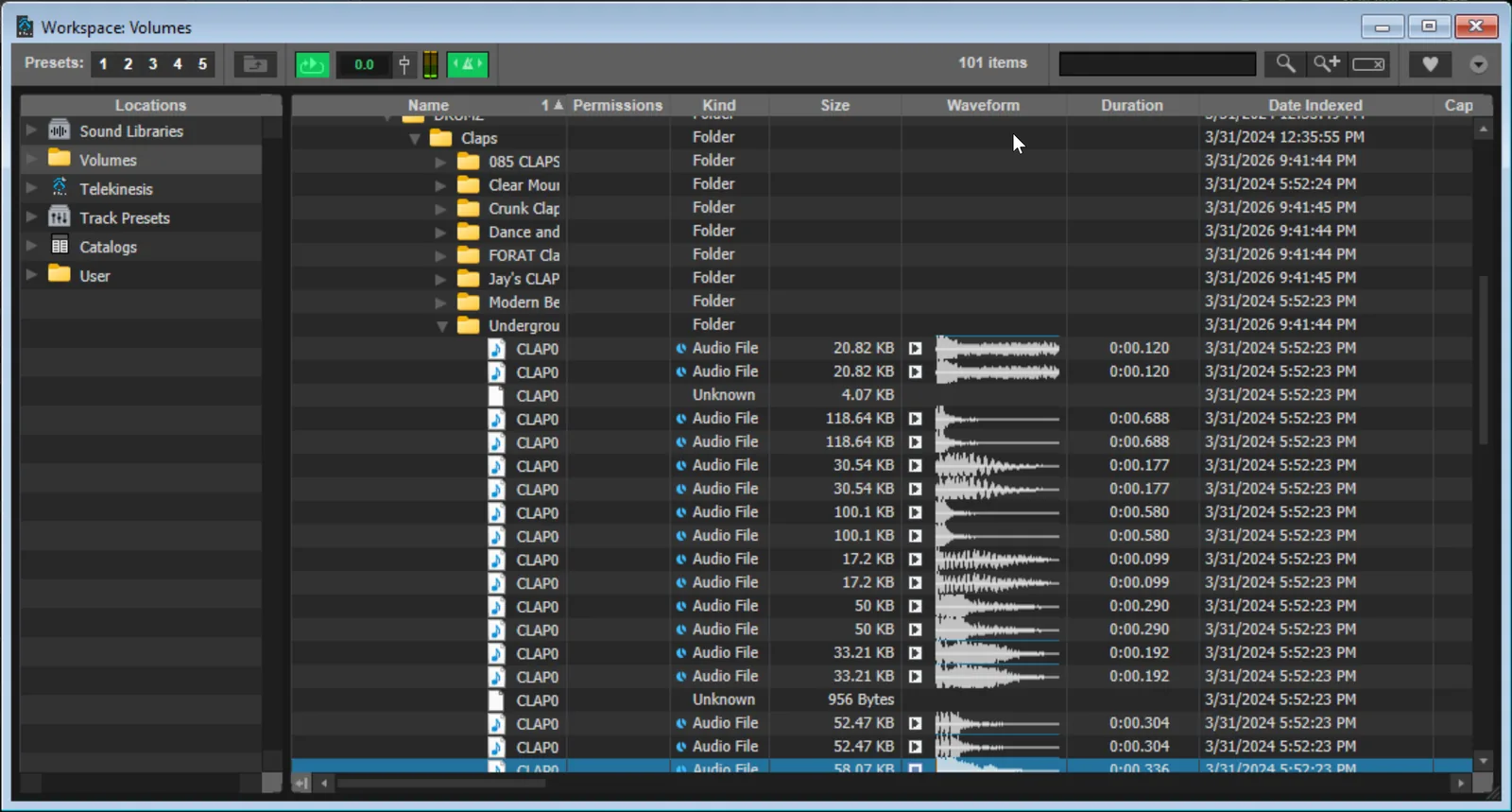This screenshot has width=1512, height=812.
Task: Click the preview level meter
Action: pos(430,64)
